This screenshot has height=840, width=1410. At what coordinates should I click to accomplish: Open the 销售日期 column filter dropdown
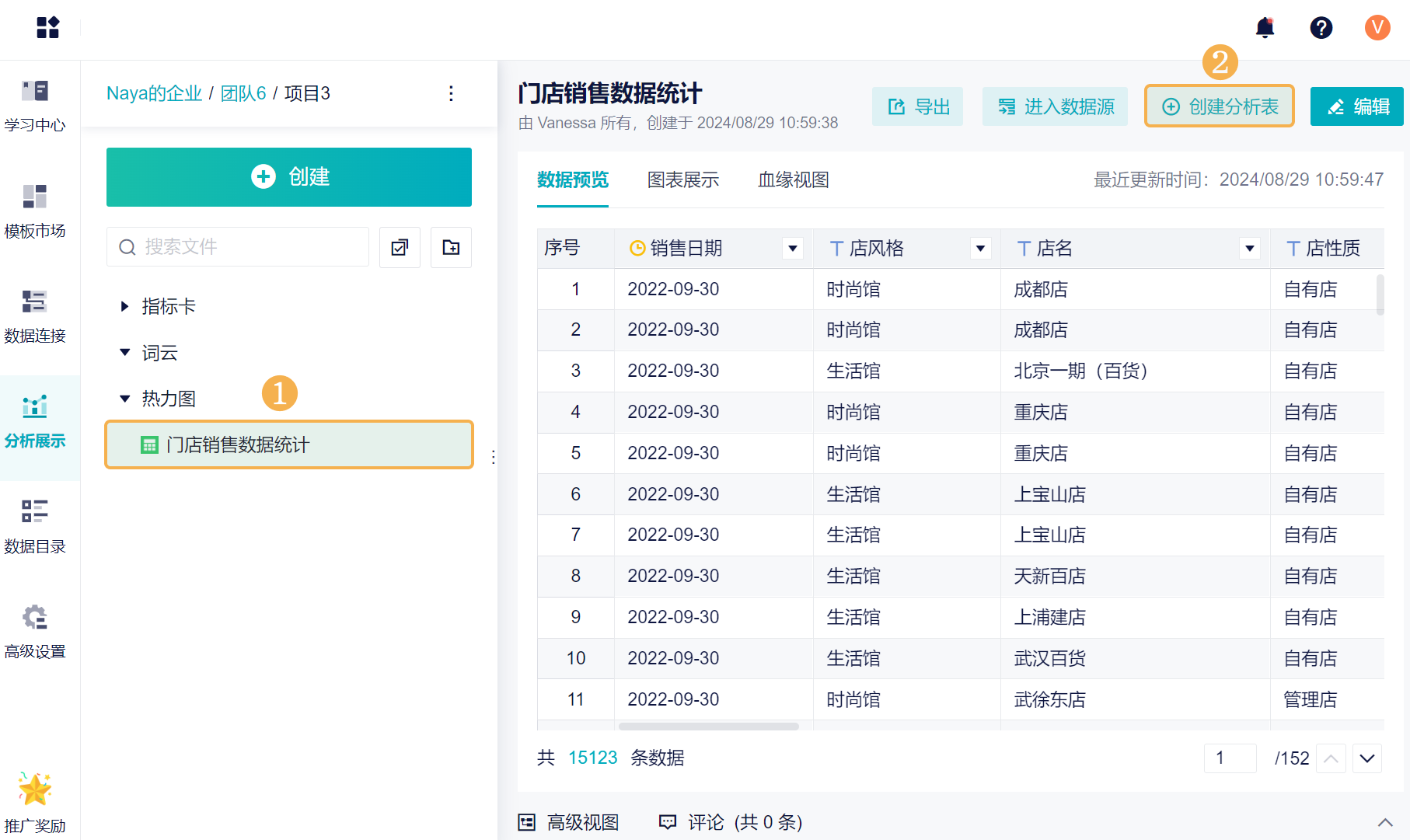click(x=793, y=249)
